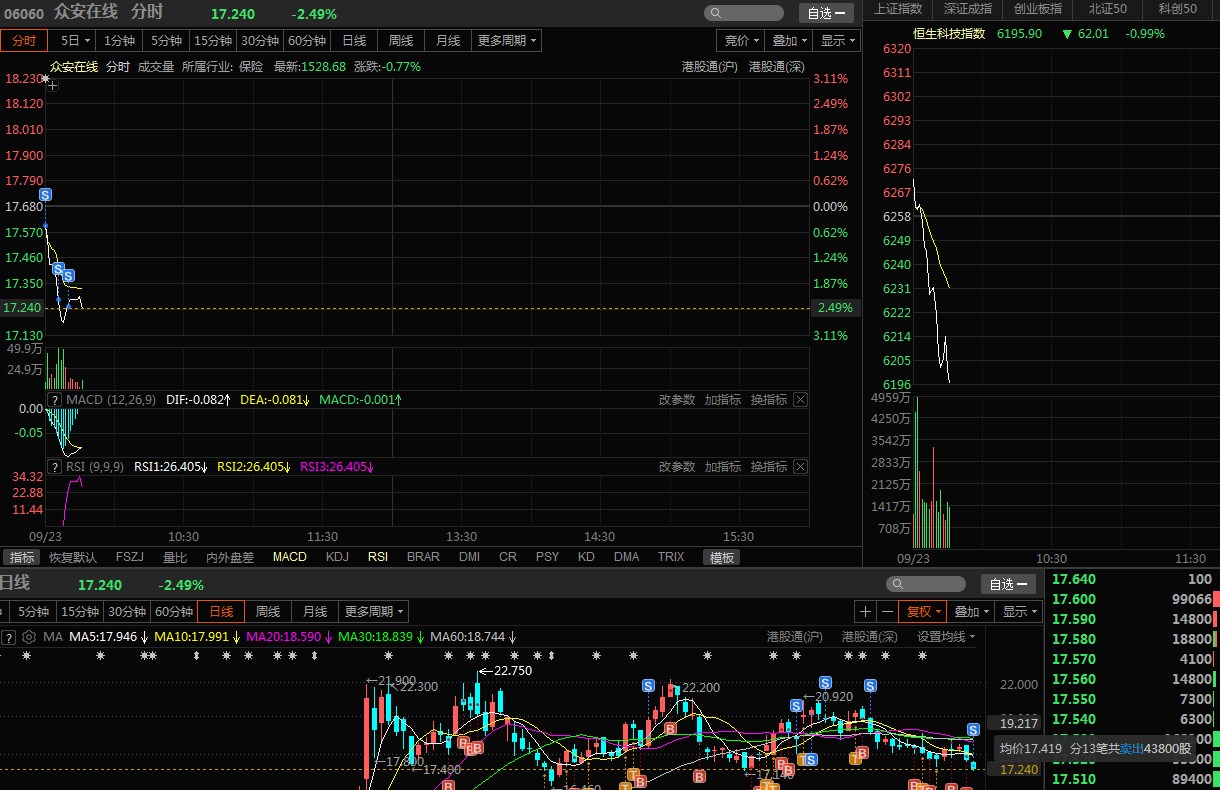This screenshot has height=790, width=1220.
Task: Toggle the RSI indicator in the bottom indicator bar
Action: (377, 557)
